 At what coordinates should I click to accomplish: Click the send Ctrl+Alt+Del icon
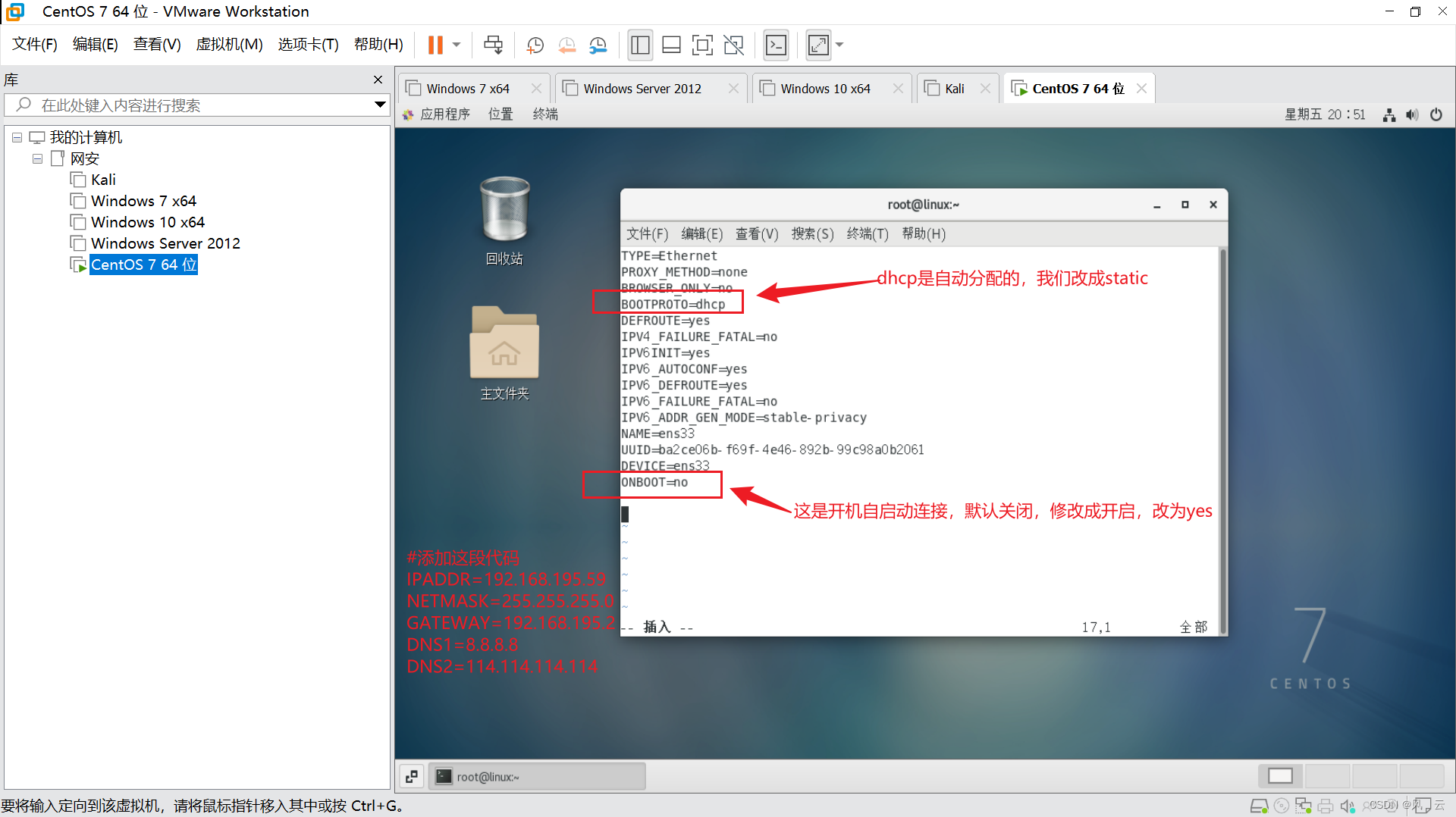tap(493, 45)
